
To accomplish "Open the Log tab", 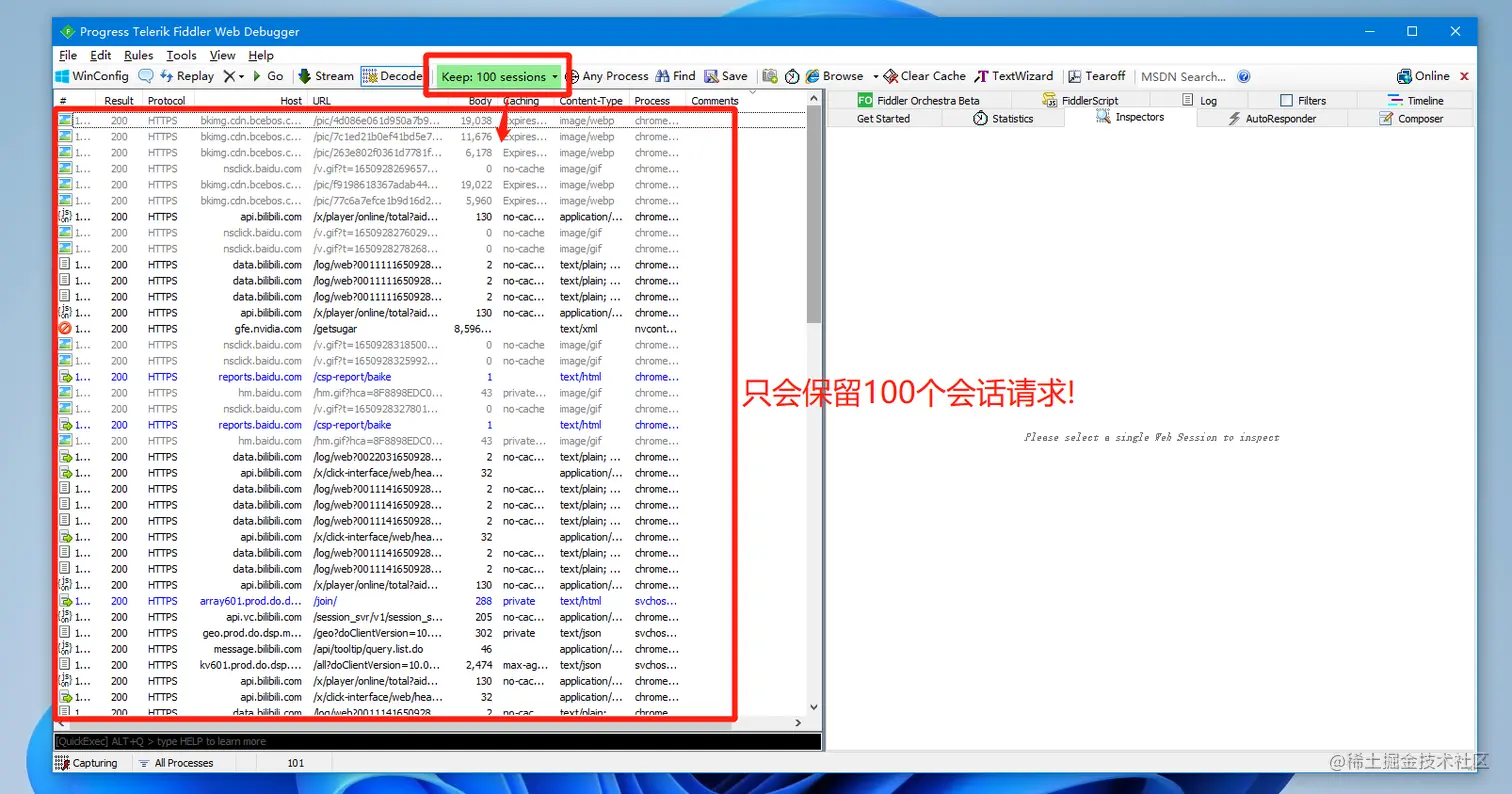I will (x=1199, y=100).
